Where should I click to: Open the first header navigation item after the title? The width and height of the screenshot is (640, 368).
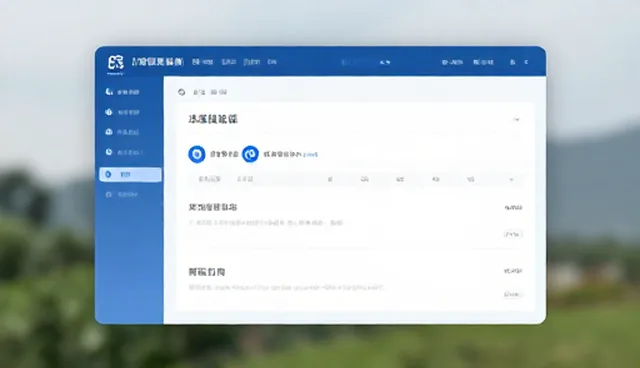tap(203, 62)
